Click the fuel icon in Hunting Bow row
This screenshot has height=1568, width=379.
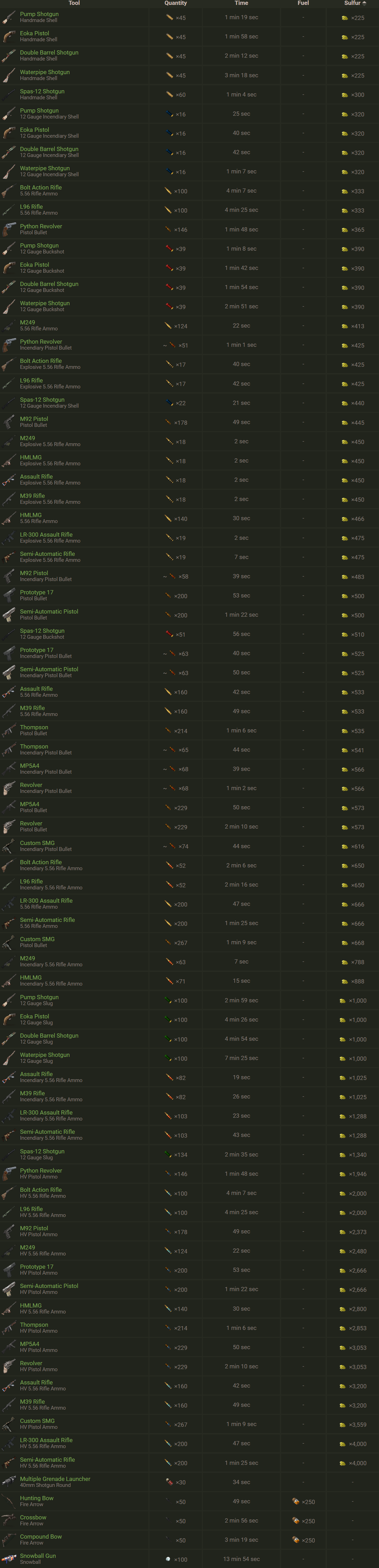(x=296, y=1501)
